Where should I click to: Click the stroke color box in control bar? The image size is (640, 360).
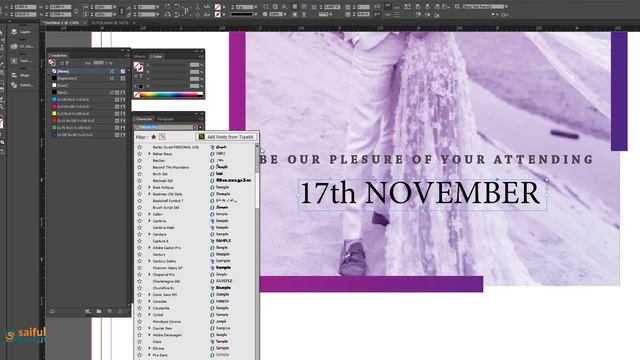pyautogui.click(x=218, y=14)
